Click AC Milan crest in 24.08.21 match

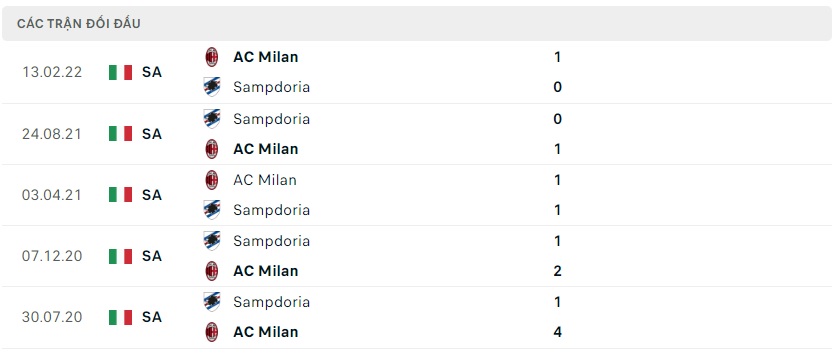click(x=212, y=149)
